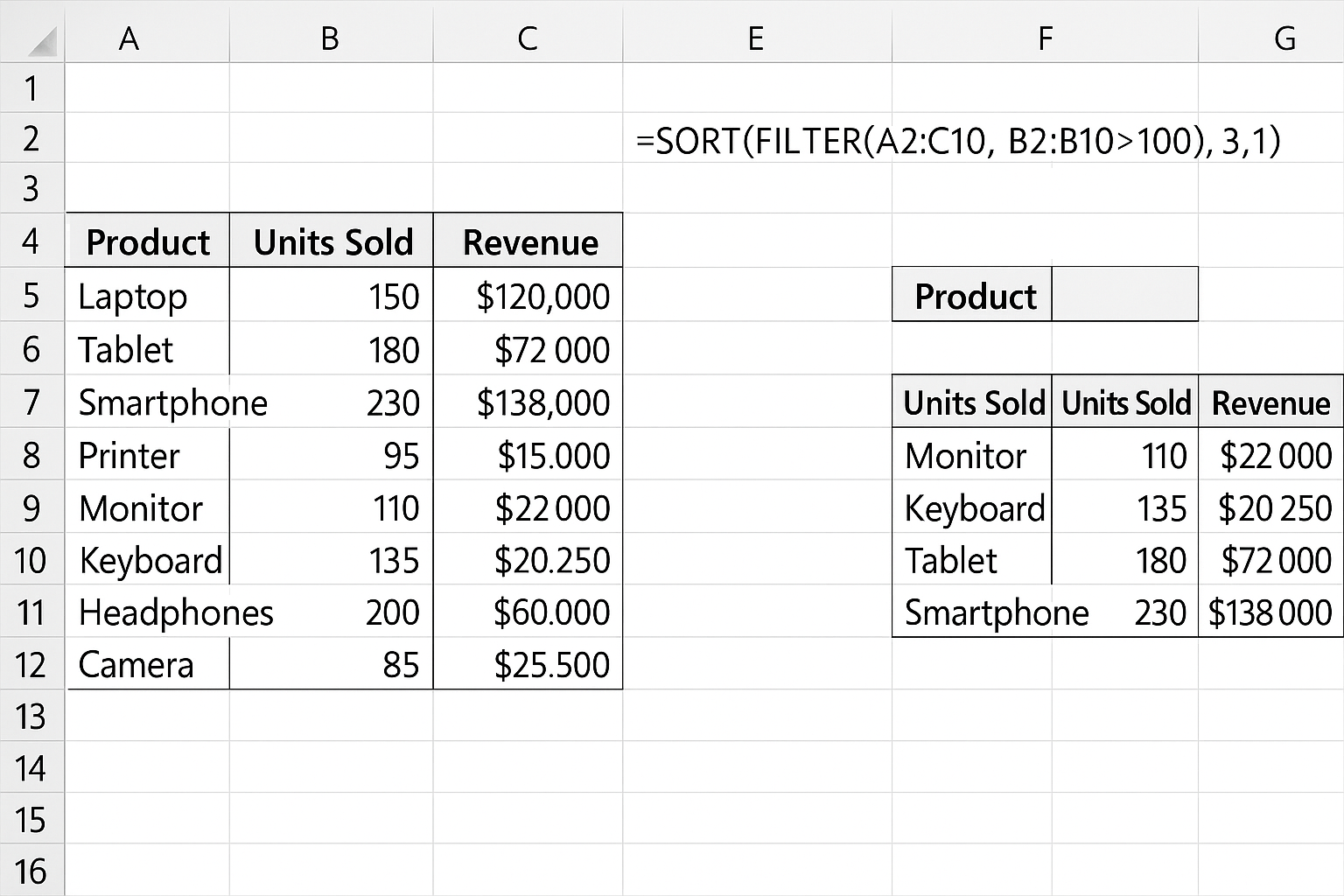Click the 95 units cell

[x=331, y=454]
